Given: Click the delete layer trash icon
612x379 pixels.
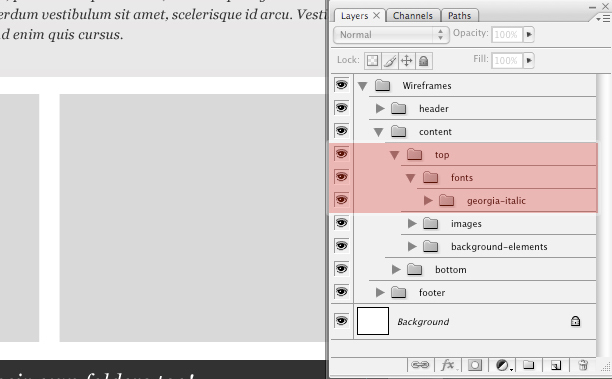Looking at the screenshot, I should click(x=583, y=365).
